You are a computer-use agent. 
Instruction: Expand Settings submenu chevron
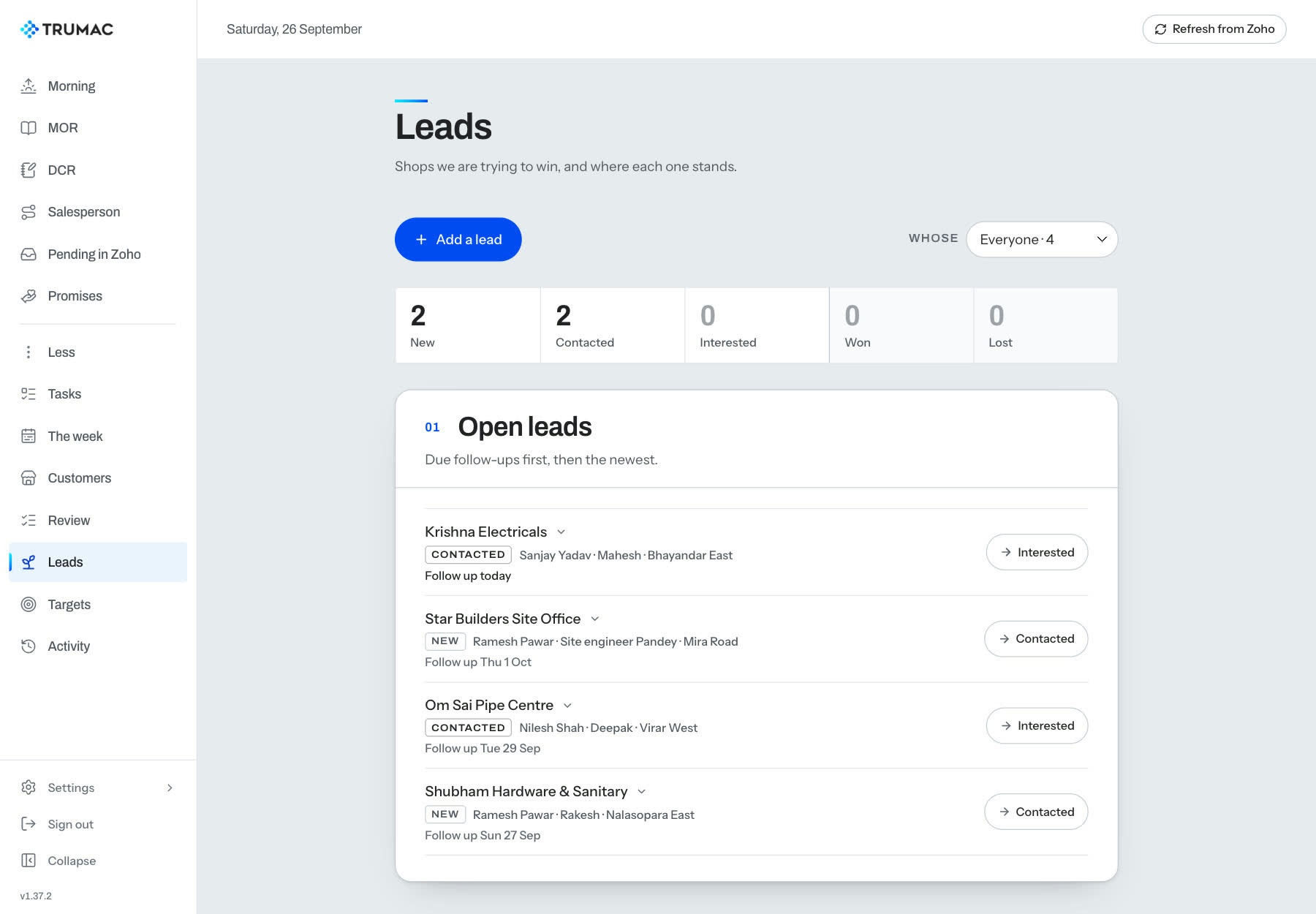coord(170,788)
